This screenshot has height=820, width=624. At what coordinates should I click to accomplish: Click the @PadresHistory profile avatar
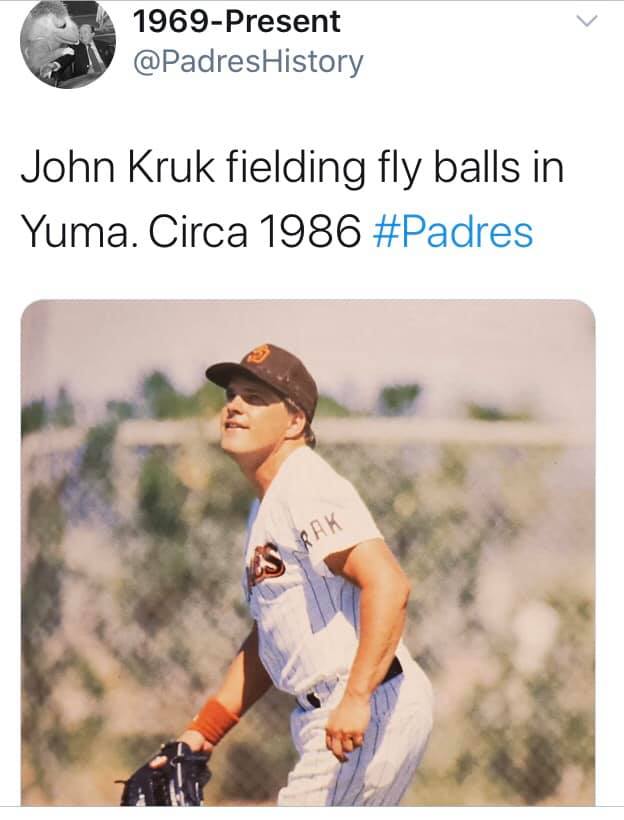tap(68, 42)
